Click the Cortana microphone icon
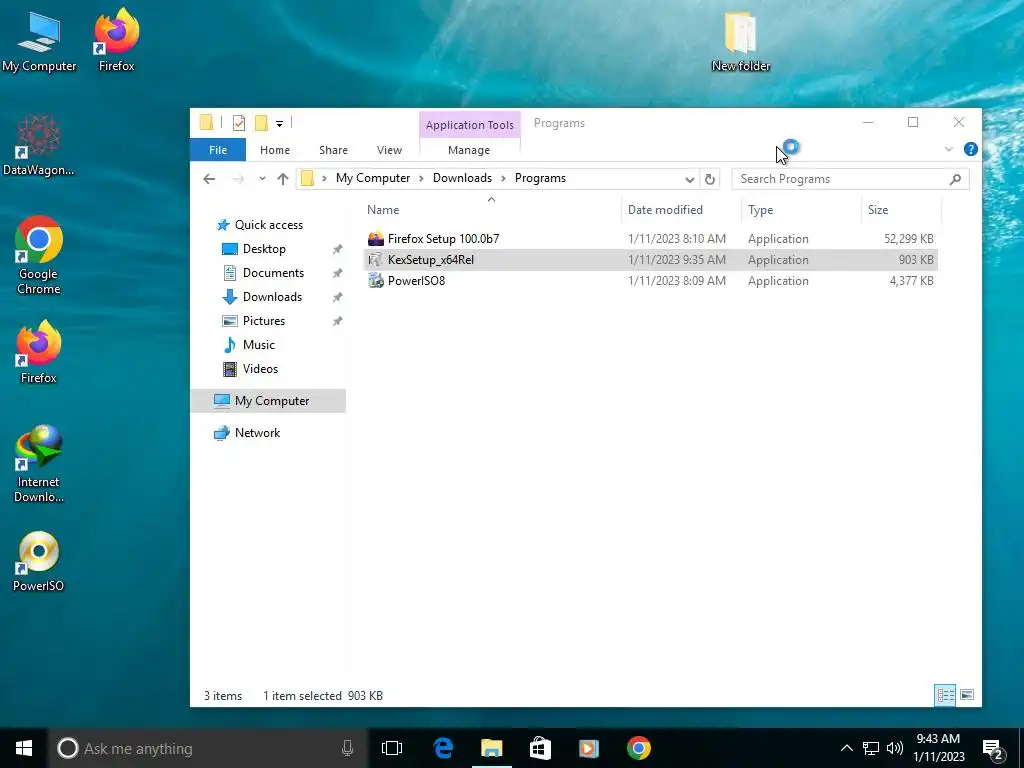Image resolution: width=1024 pixels, height=768 pixels. tap(347, 748)
